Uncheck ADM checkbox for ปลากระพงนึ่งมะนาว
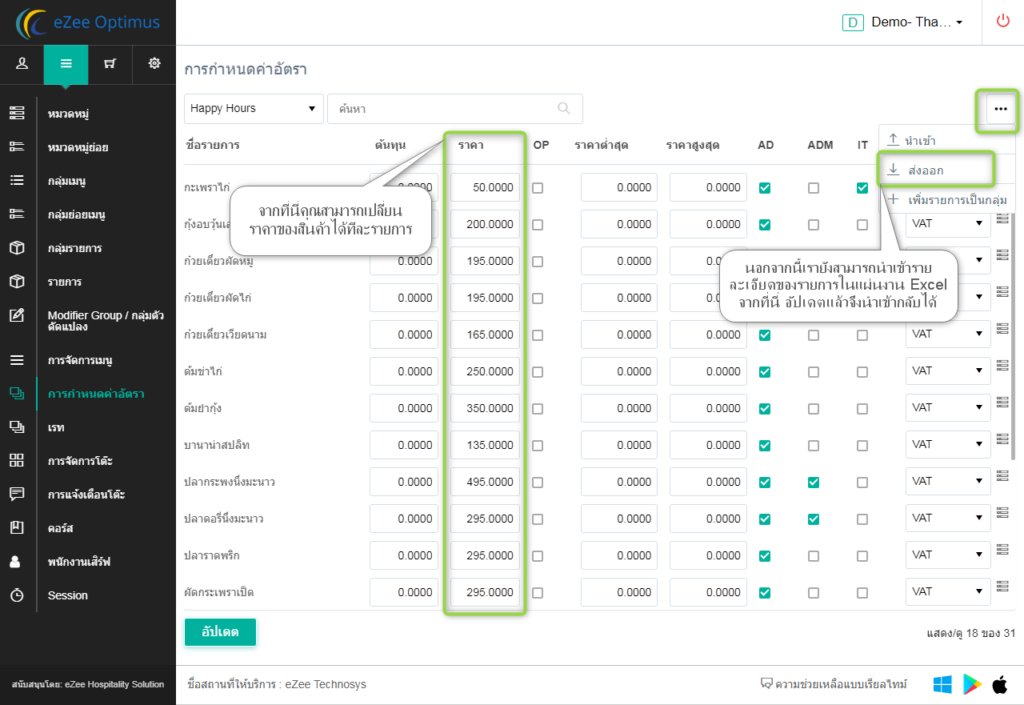This screenshot has height=705, width=1024. (x=813, y=482)
